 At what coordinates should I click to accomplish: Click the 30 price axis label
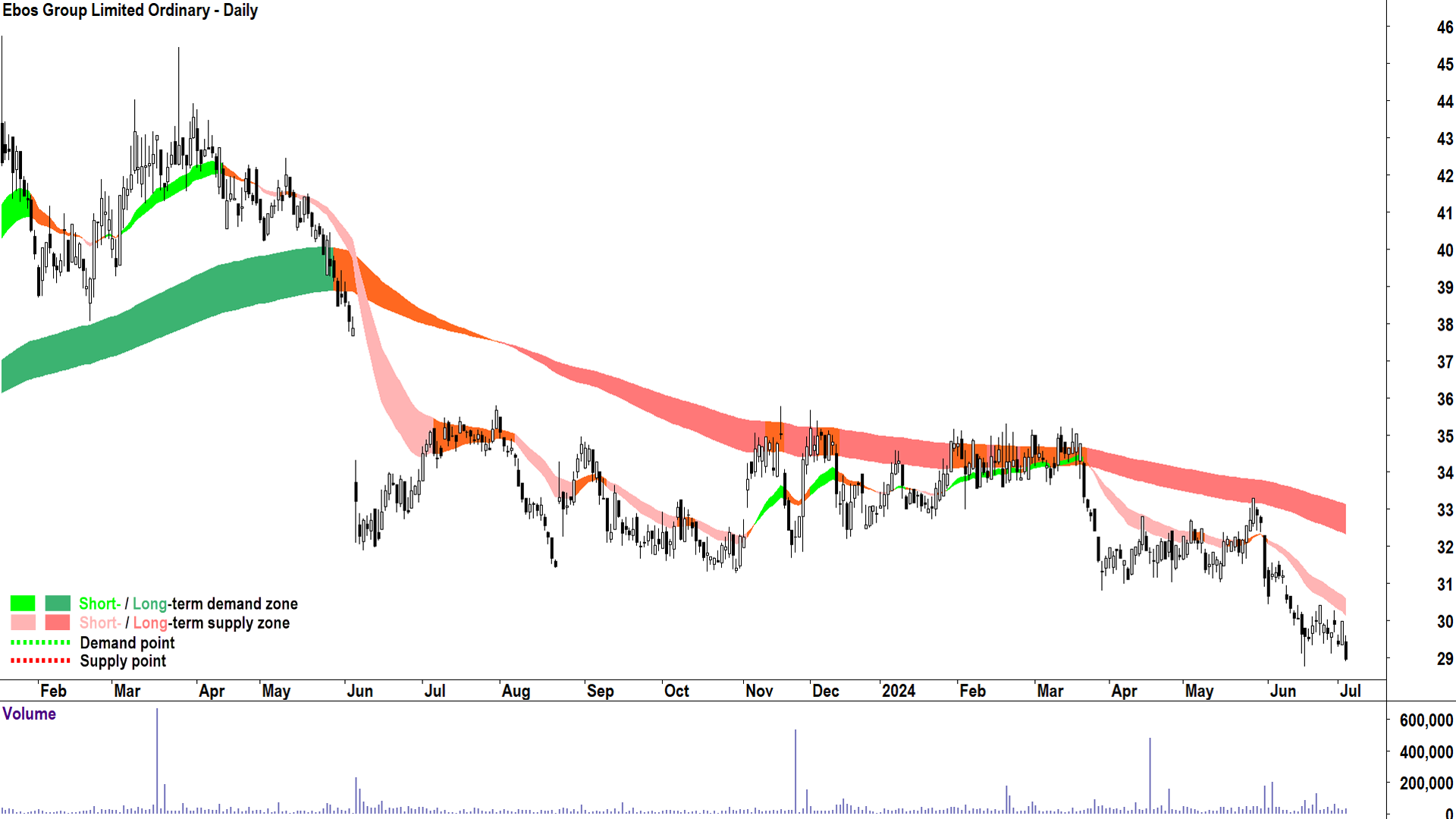1445,621
